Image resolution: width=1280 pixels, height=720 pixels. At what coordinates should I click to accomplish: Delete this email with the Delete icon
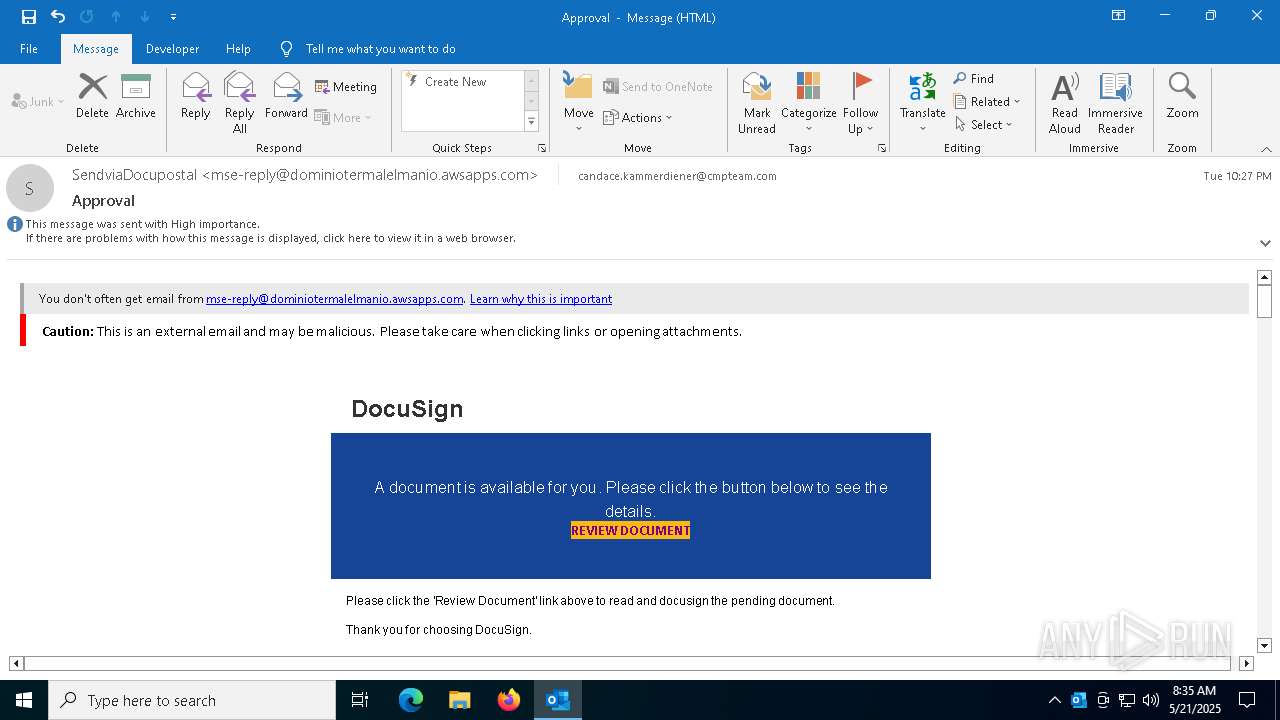92,96
